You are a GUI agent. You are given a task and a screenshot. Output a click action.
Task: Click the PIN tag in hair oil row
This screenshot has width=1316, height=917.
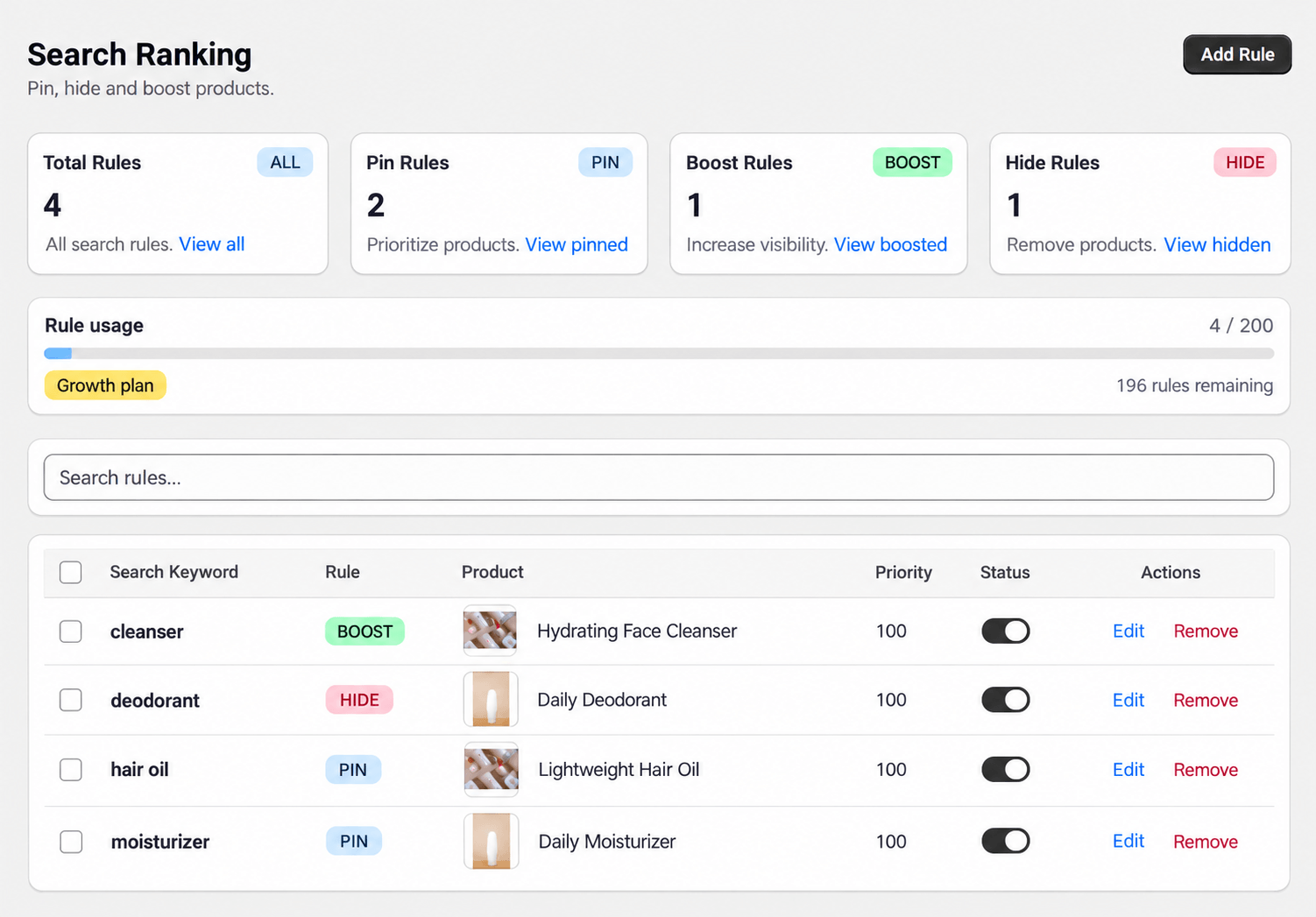click(353, 770)
